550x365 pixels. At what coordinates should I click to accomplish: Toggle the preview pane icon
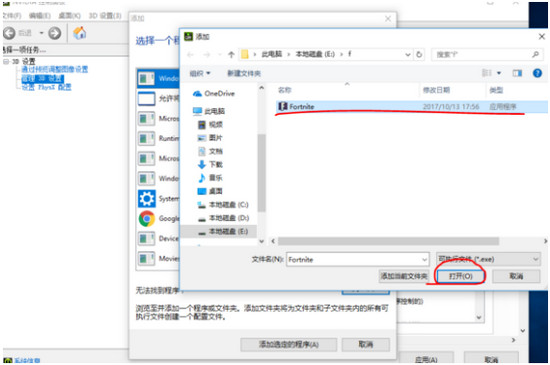(517, 73)
